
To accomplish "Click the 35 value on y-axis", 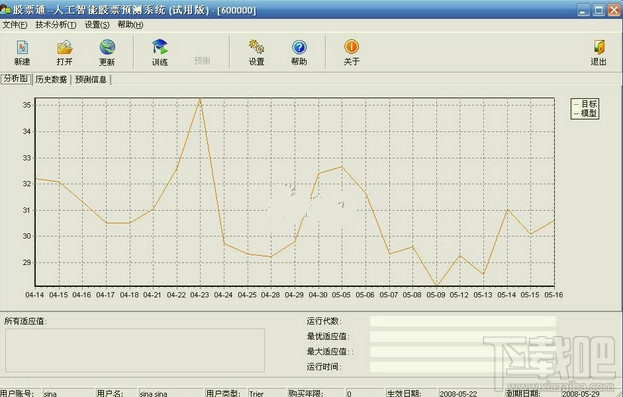I will (27, 105).
